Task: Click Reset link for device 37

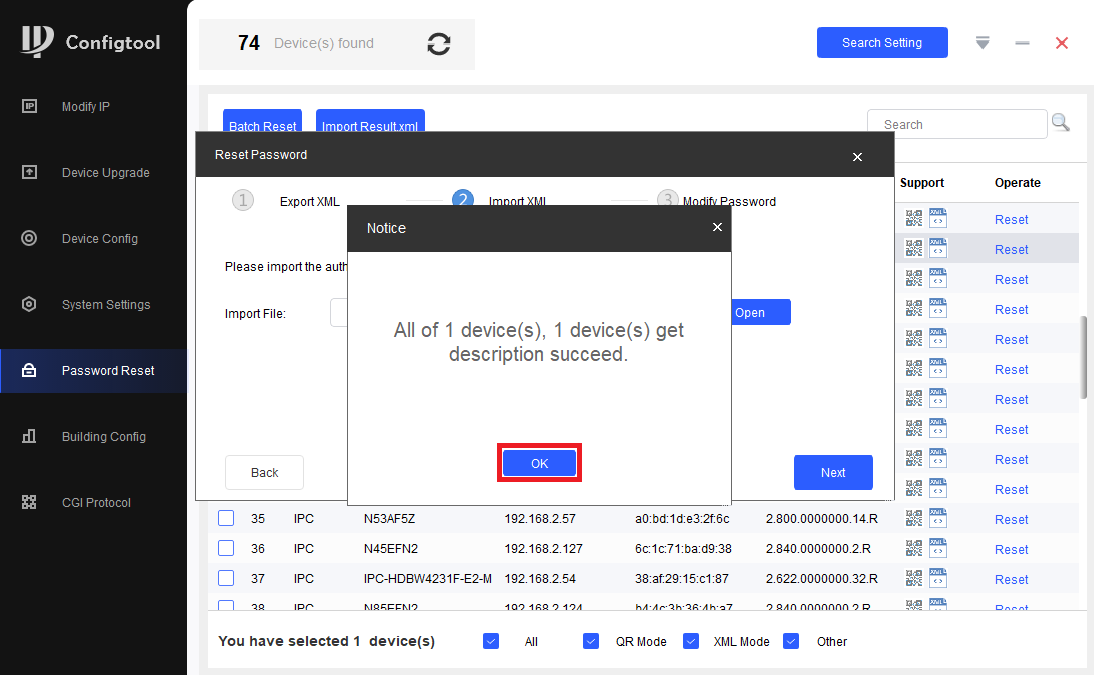Action: tap(1011, 579)
